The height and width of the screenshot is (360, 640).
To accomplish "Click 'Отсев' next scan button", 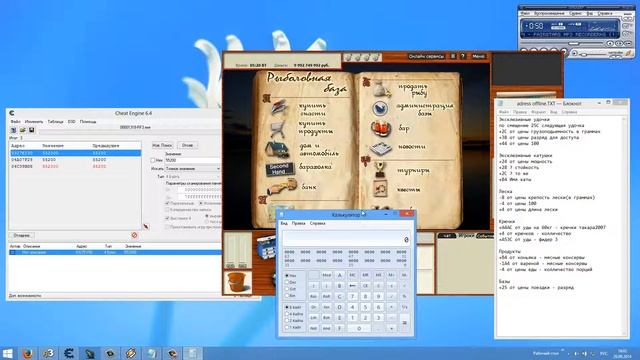I will pyautogui.click(x=187, y=145).
